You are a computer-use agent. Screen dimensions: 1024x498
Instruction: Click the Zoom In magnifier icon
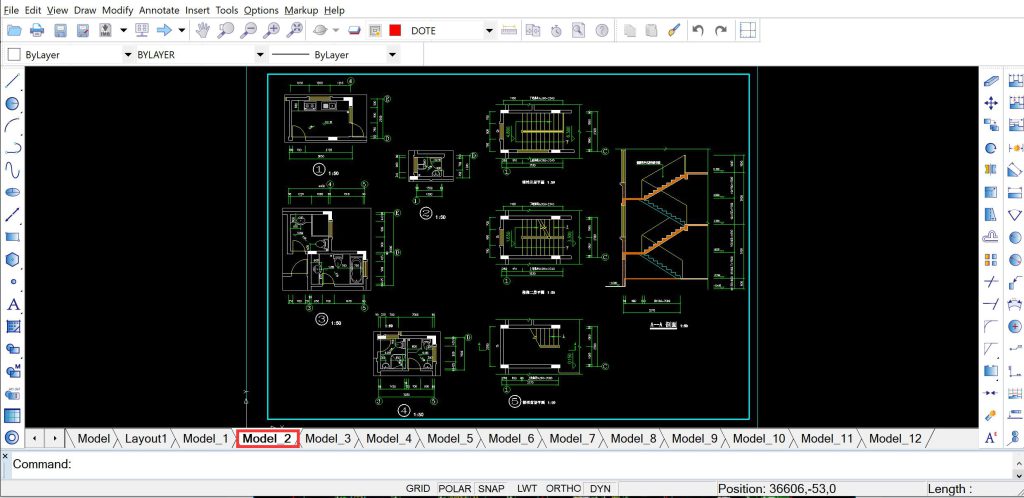(272, 30)
